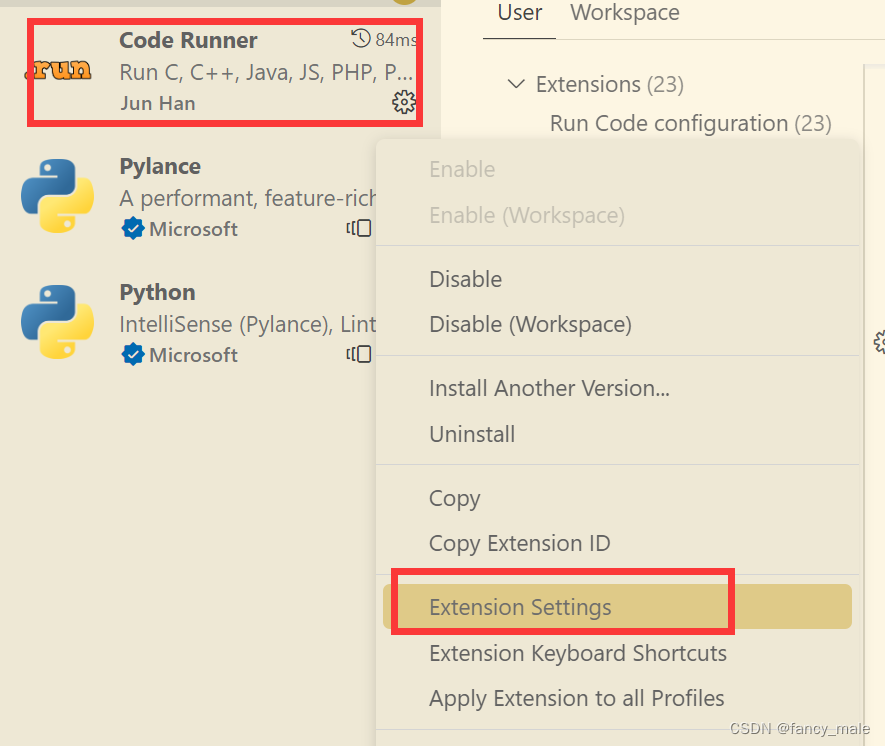Click the Code Runner extension logo
The width and height of the screenshot is (885, 746).
pos(57,70)
